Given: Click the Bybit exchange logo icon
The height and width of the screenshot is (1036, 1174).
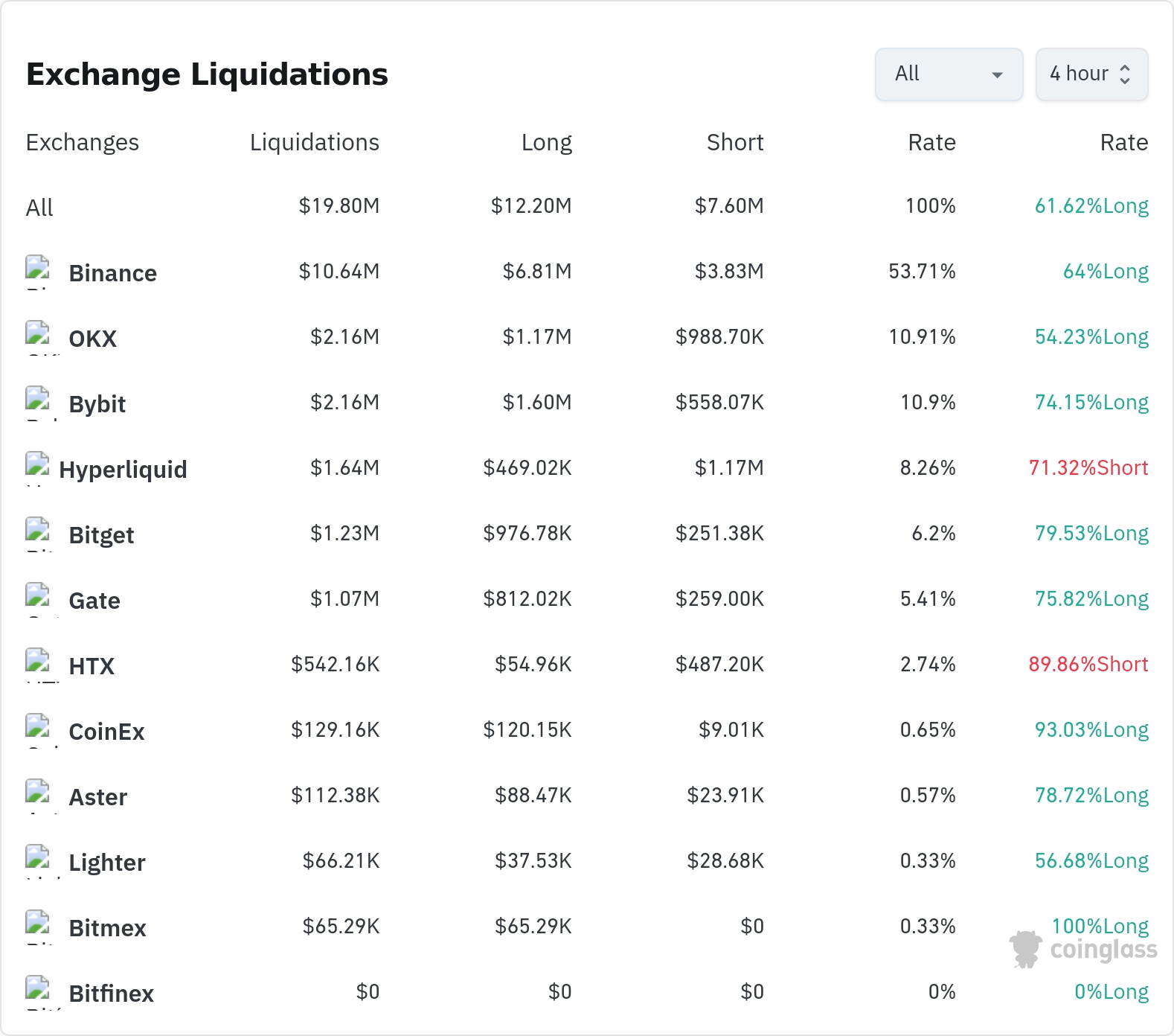Looking at the screenshot, I should 38,403.
